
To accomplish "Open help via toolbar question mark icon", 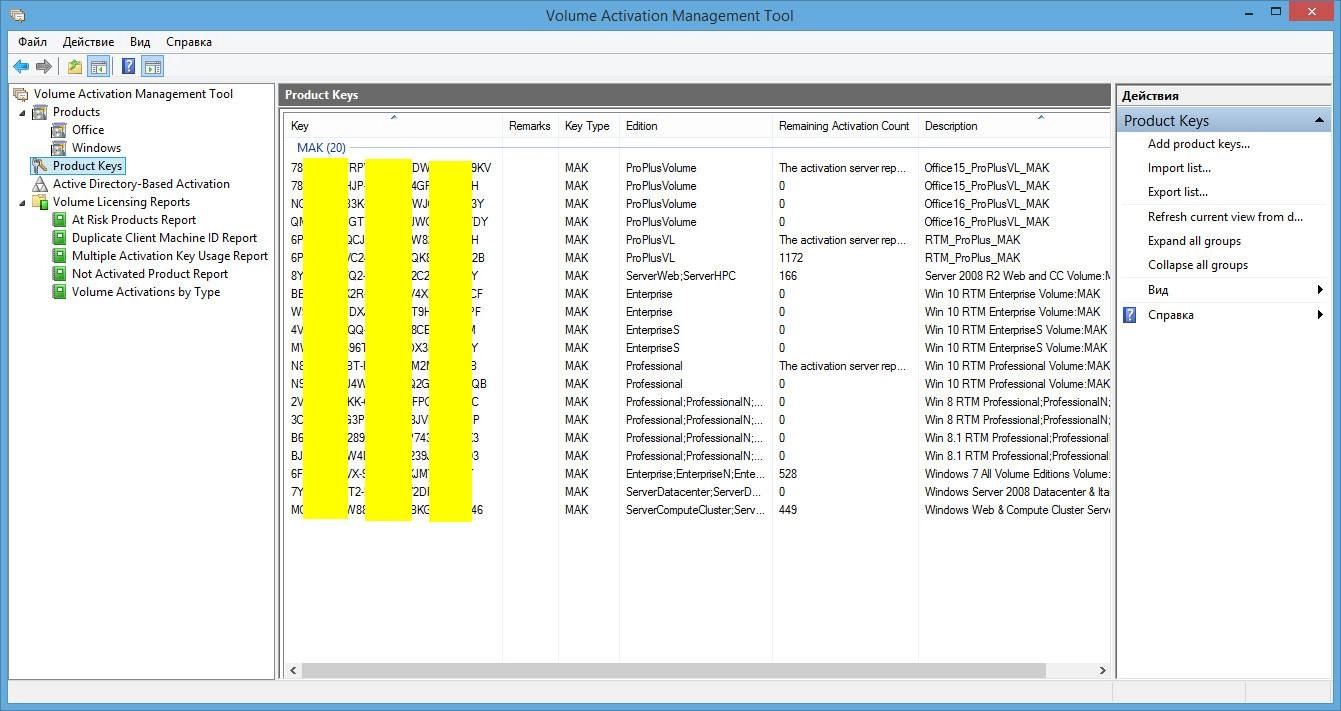I will tap(128, 67).
